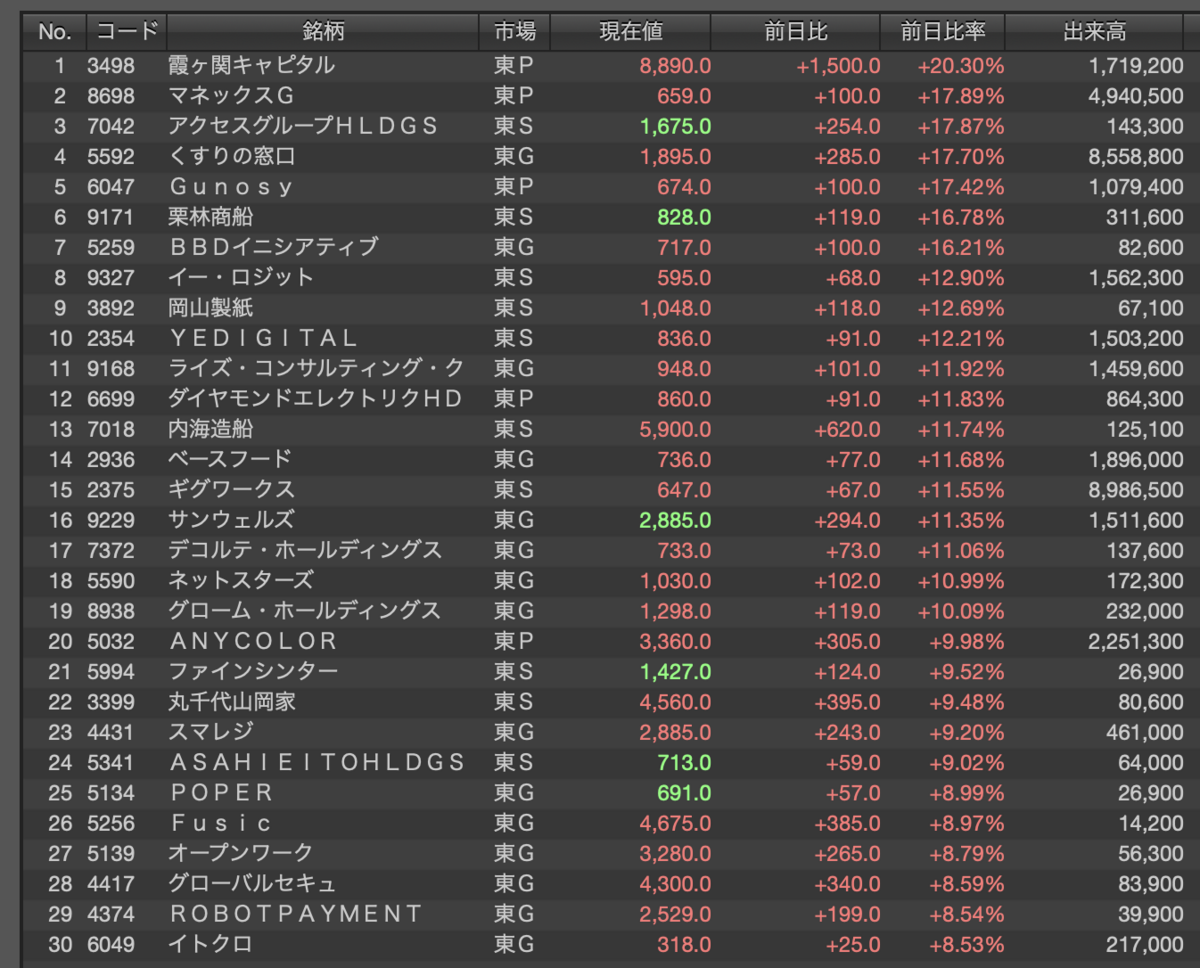Click the price 4,675.0 of Fusic
This screenshot has width=1200, height=968.
tap(675, 823)
